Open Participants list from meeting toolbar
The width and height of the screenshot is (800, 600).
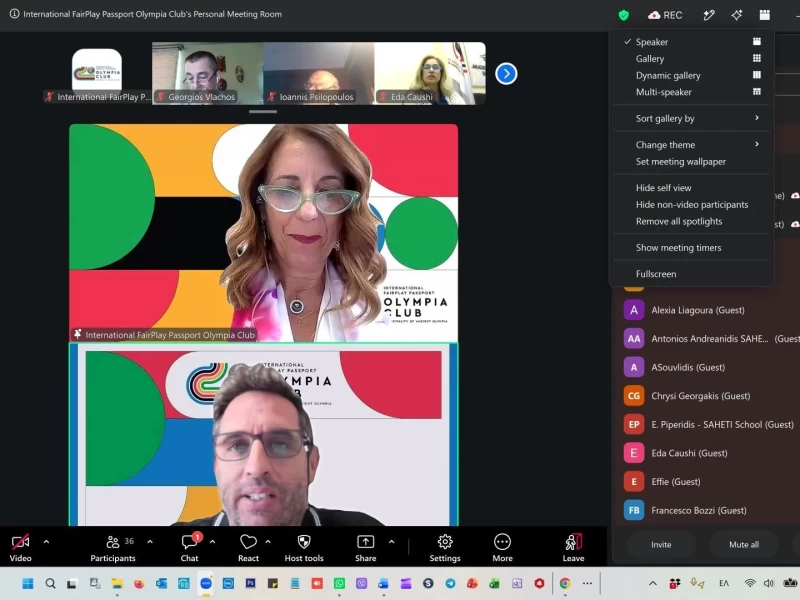[113, 548]
